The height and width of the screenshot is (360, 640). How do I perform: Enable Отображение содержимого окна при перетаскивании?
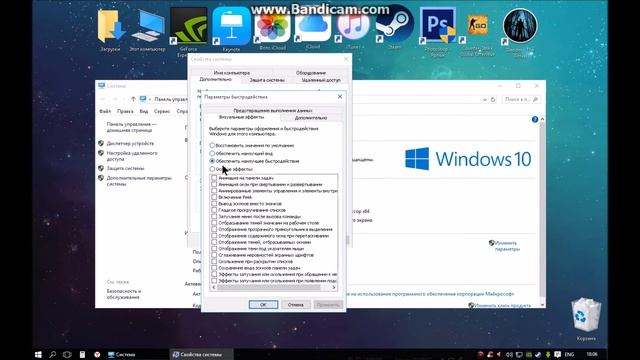(x=214, y=236)
